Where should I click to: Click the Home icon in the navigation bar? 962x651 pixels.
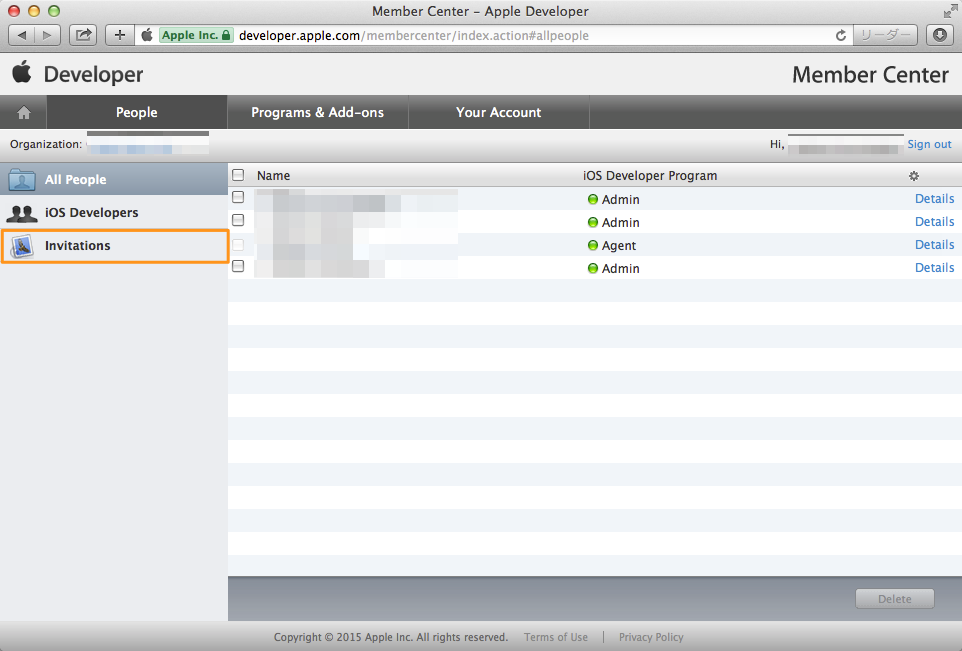pyautogui.click(x=22, y=112)
